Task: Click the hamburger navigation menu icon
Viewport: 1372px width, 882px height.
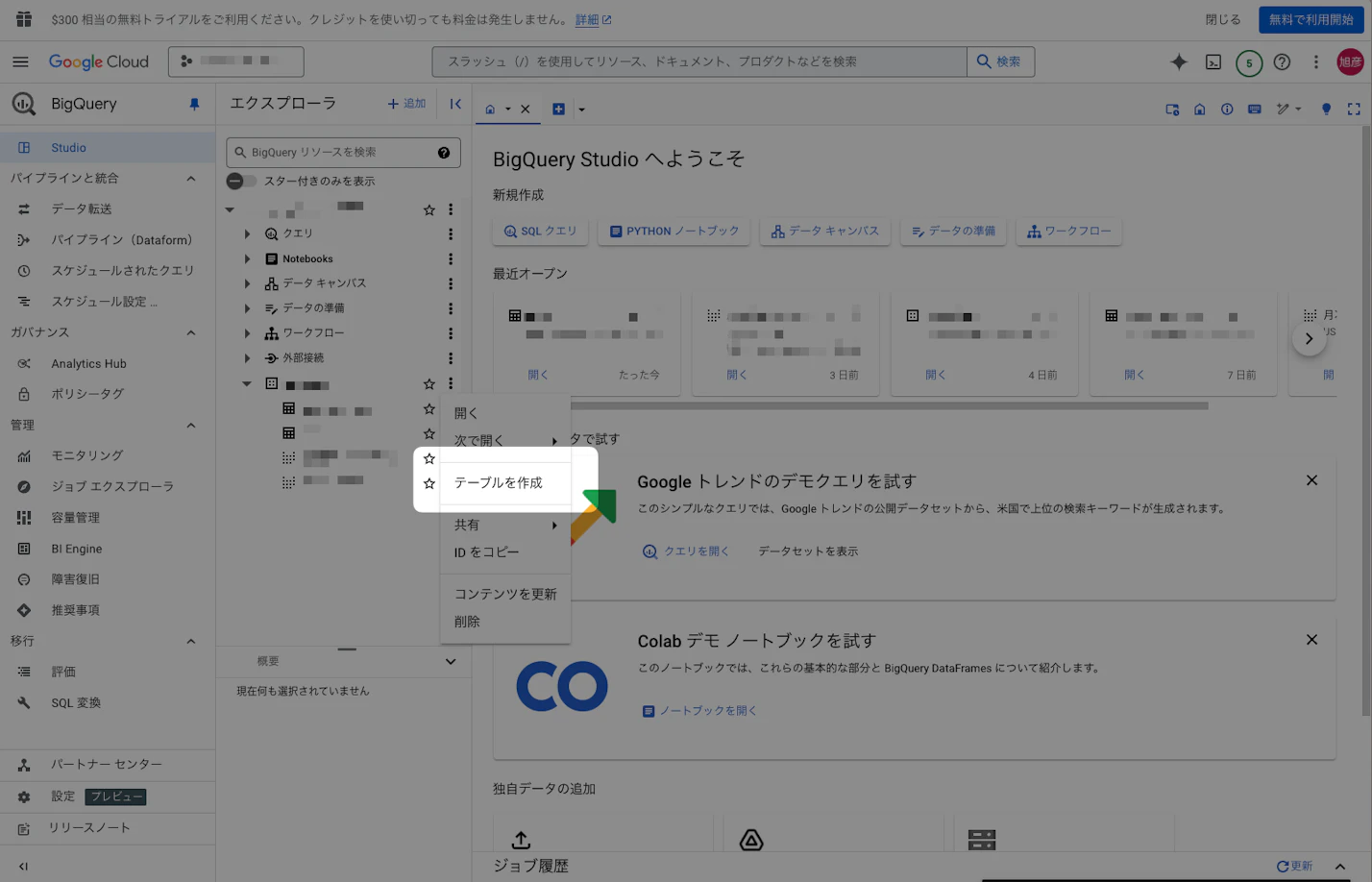Action: (20, 61)
